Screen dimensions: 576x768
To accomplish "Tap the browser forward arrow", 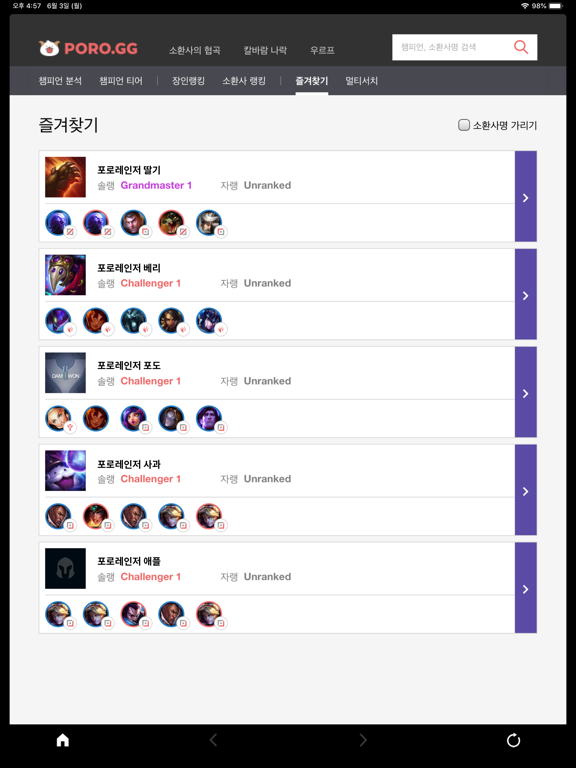I will pyautogui.click(x=363, y=740).
